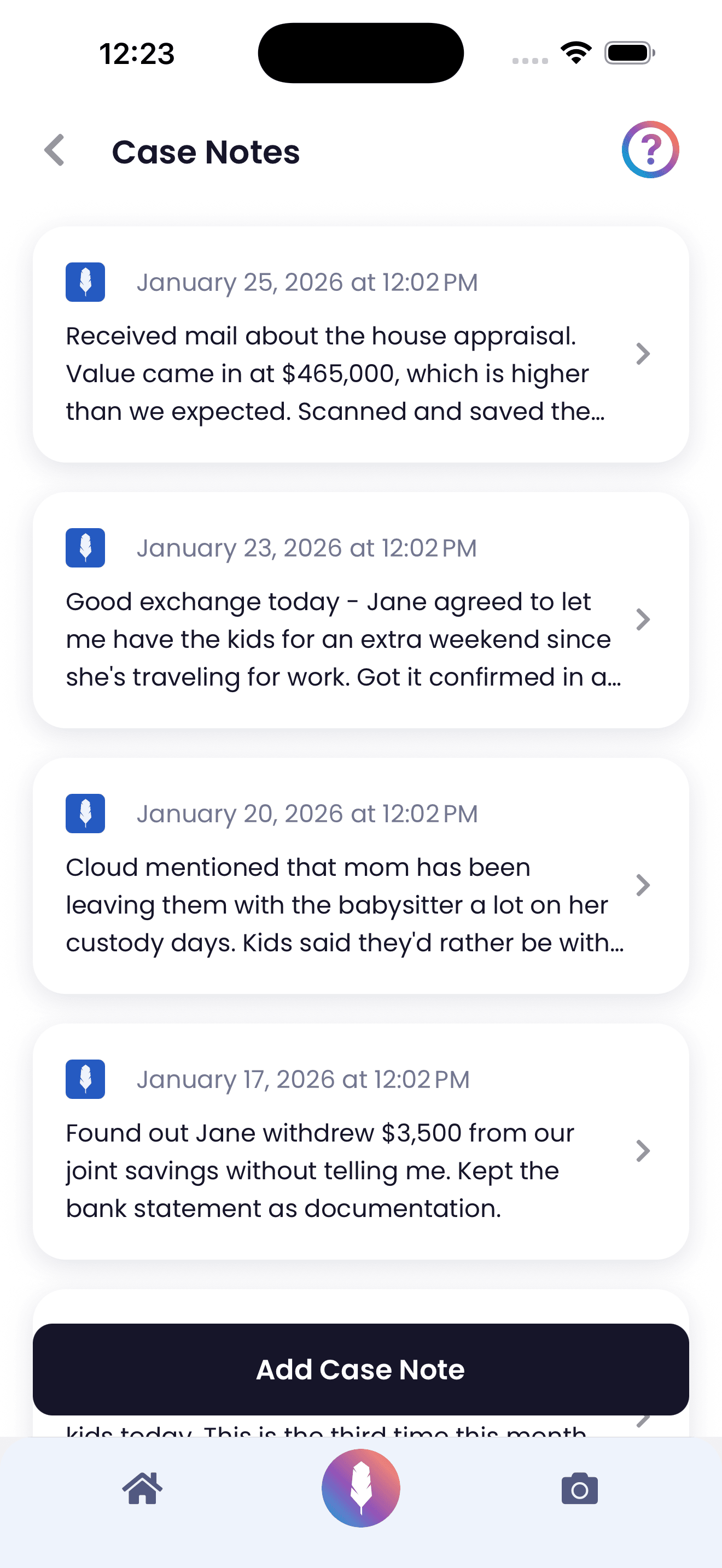Open note about house appraisal value
Screen dimensions: 722x1568
[335, 374]
